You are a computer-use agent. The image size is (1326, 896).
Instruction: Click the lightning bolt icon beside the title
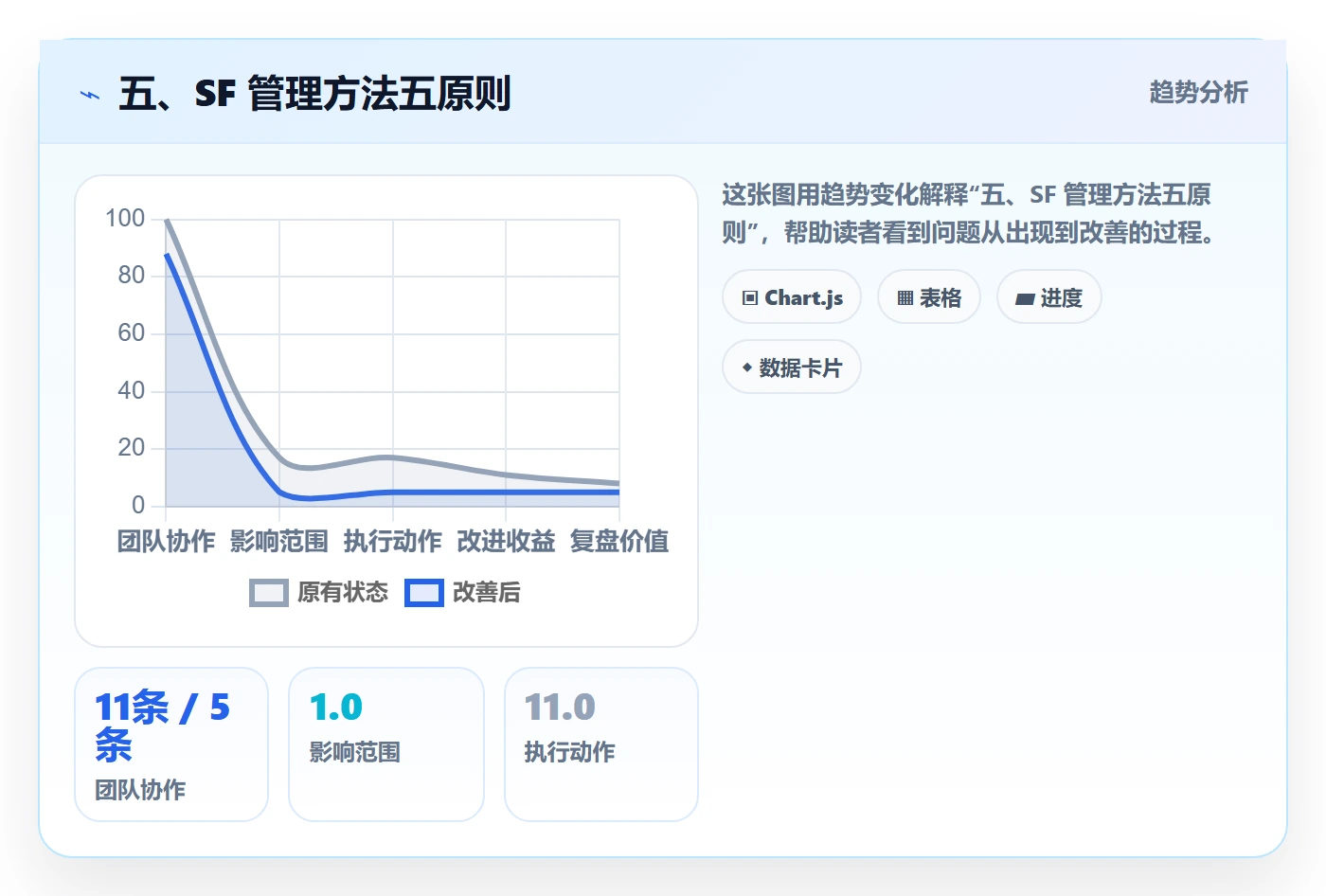[90, 95]
